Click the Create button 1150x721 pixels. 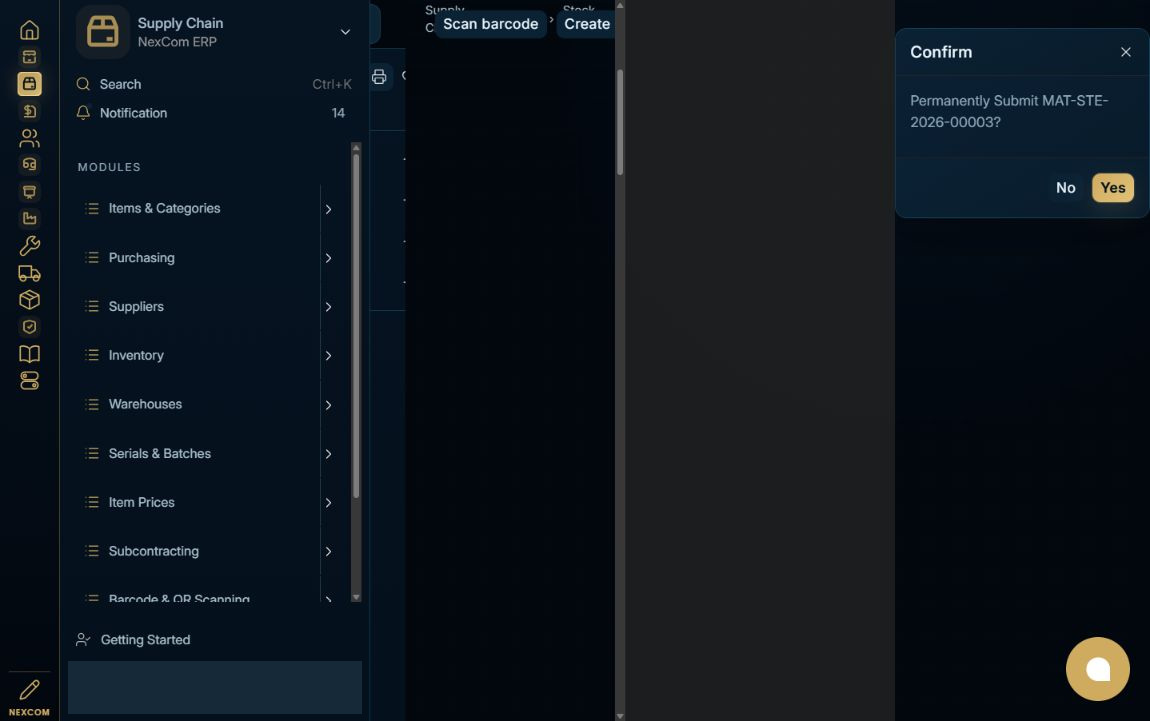(586, 24)
